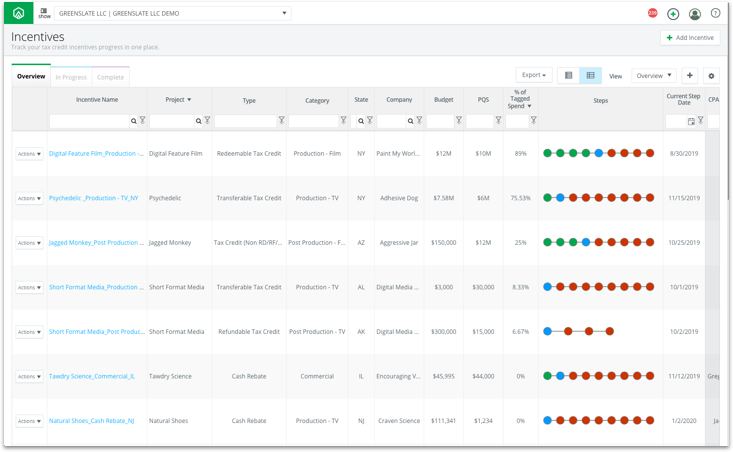Screen dimensions: 733x452
Task: Click into the Budget filter field
Action: [x=440, y=121]
